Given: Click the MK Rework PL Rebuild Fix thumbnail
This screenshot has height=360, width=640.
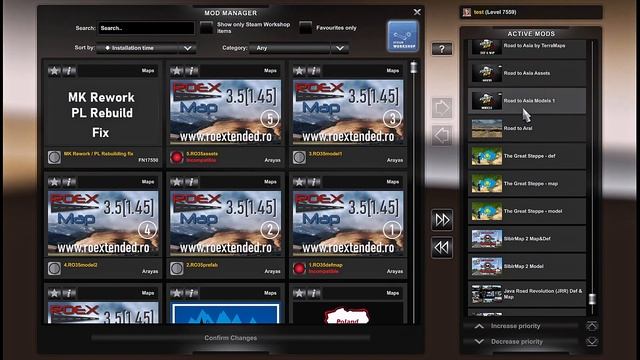Looking at the screenshot, I should (103, 112).
